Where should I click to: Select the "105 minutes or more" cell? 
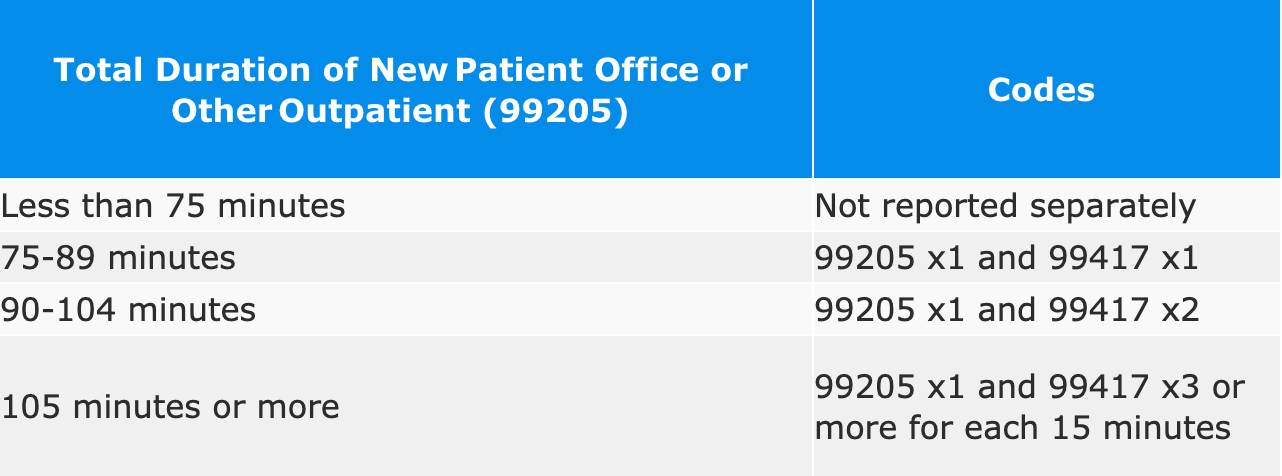pyautogui.click(x=170, y=407)
